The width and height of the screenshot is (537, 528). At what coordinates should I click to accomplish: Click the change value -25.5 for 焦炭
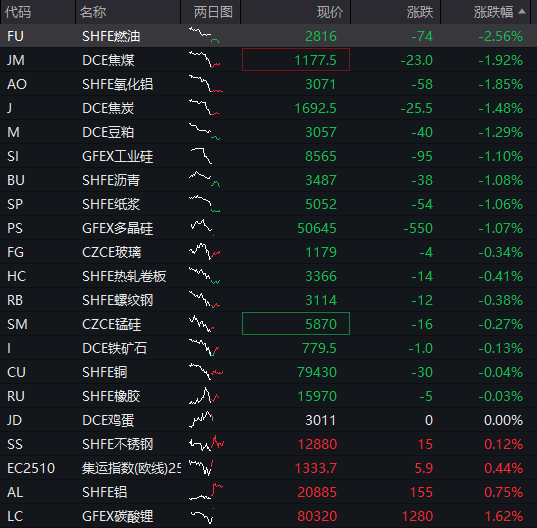coord(417,108)
